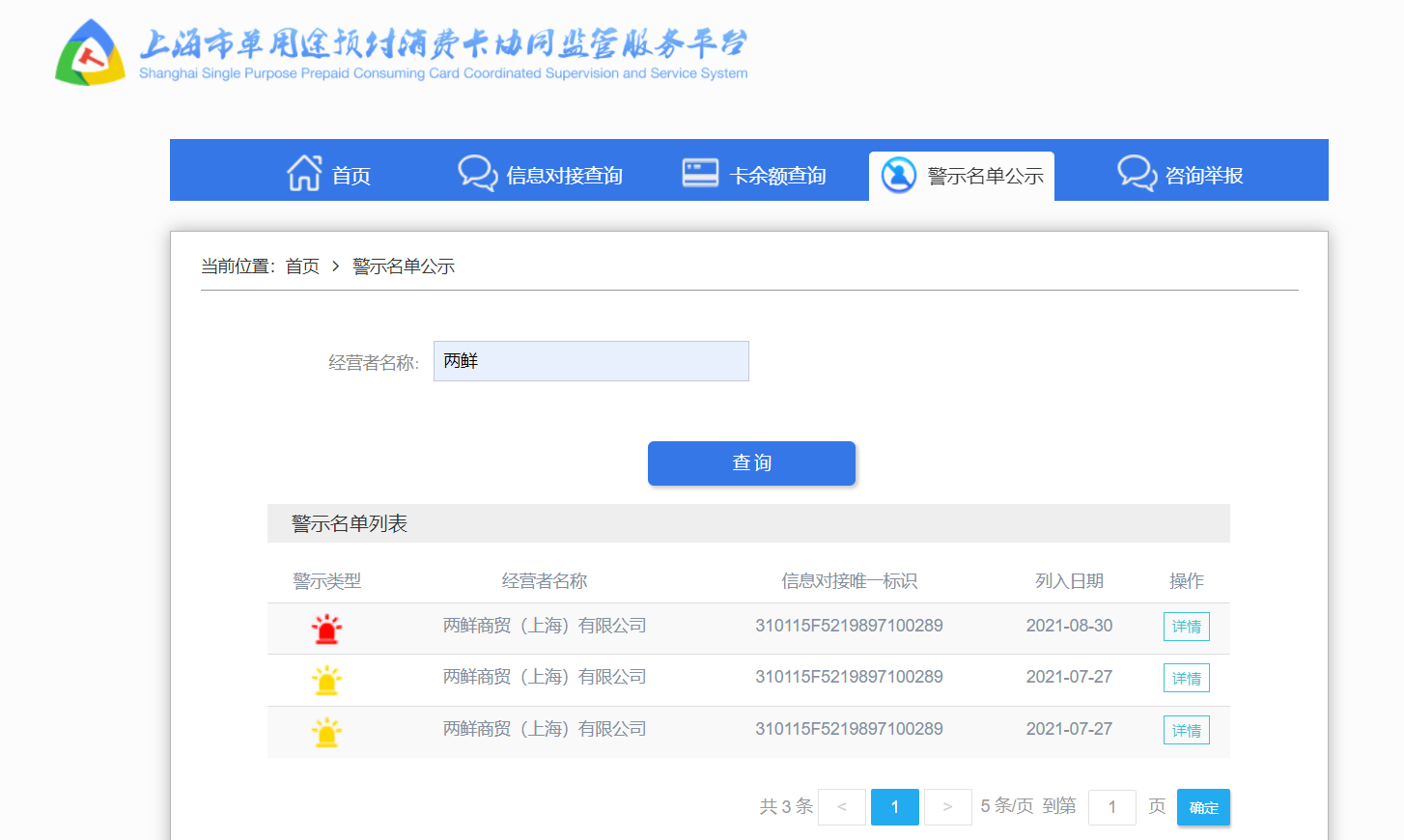Open 详情 for the last row entry
This screenshot has height=840, width=1404.
coord(1186,731)
